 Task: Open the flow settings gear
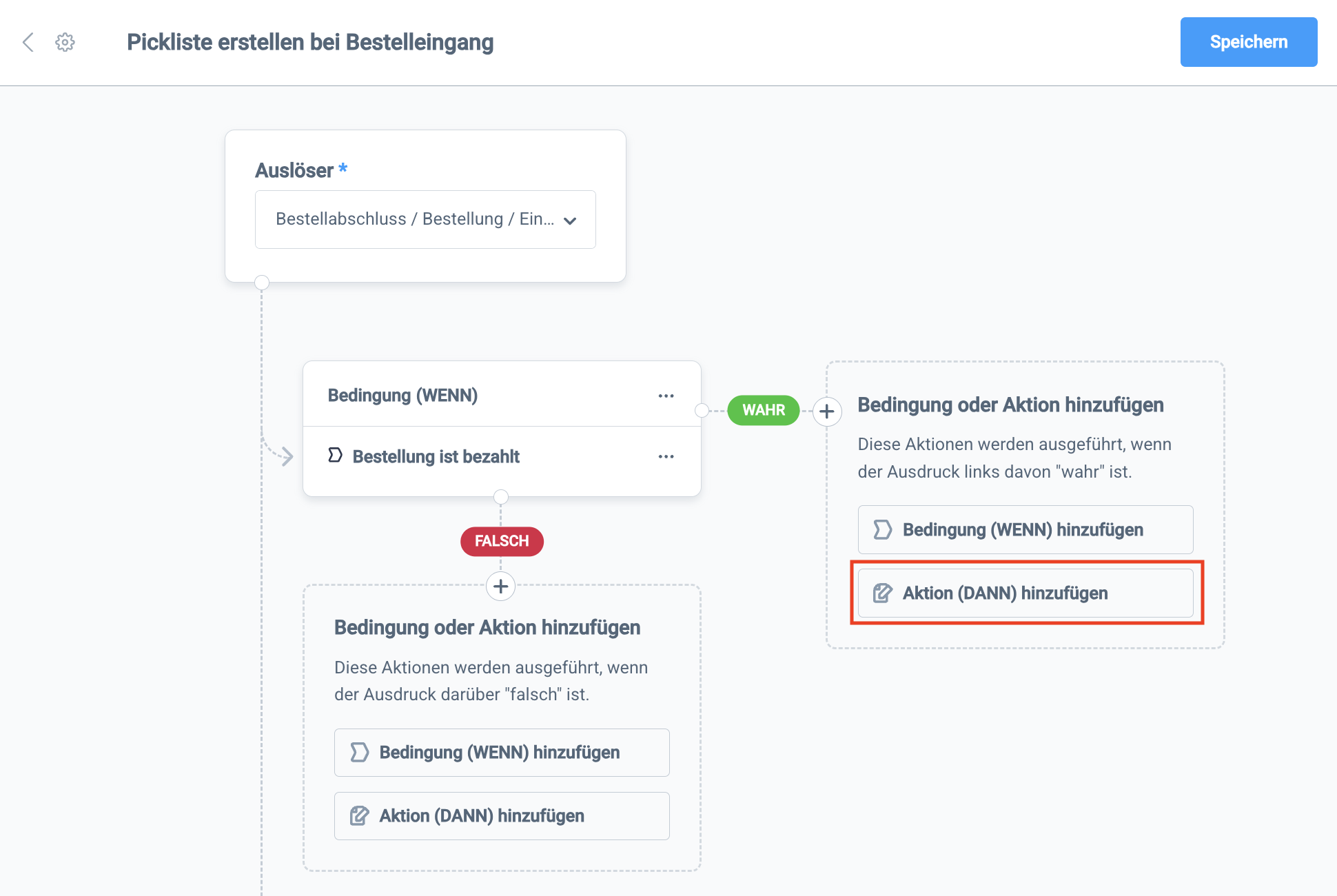tap(65, 42)
